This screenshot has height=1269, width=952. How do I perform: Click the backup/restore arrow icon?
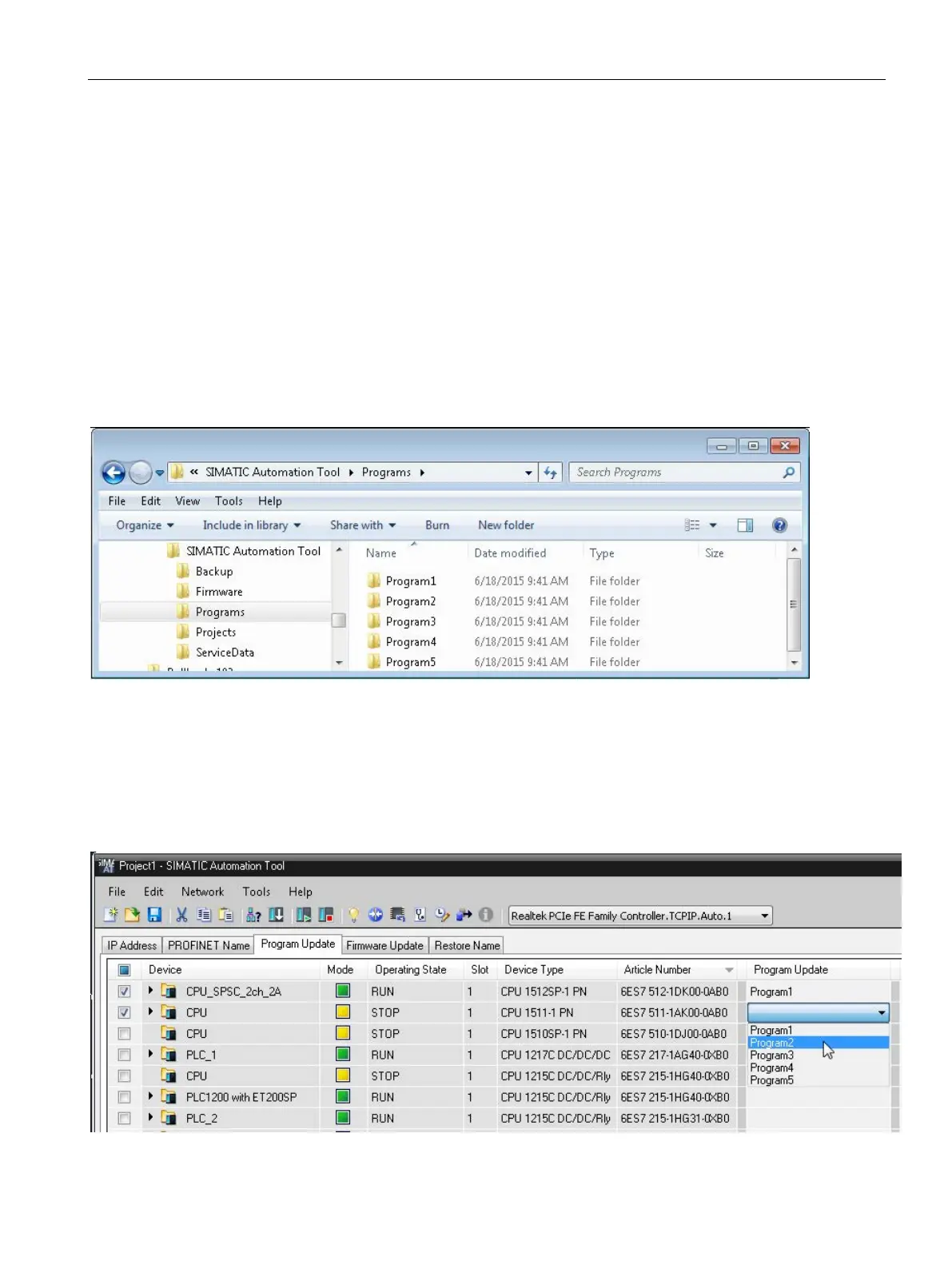464,915
